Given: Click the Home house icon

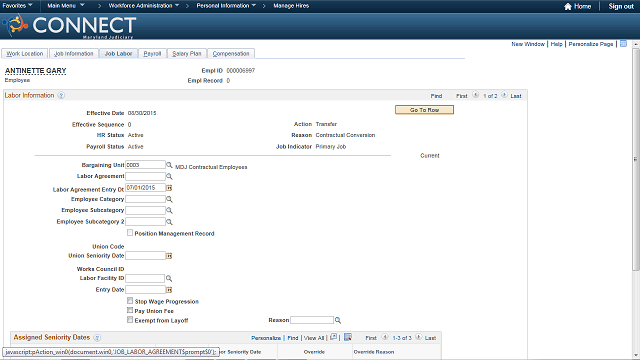Looking at the screenshot, I should coord(567,6).
